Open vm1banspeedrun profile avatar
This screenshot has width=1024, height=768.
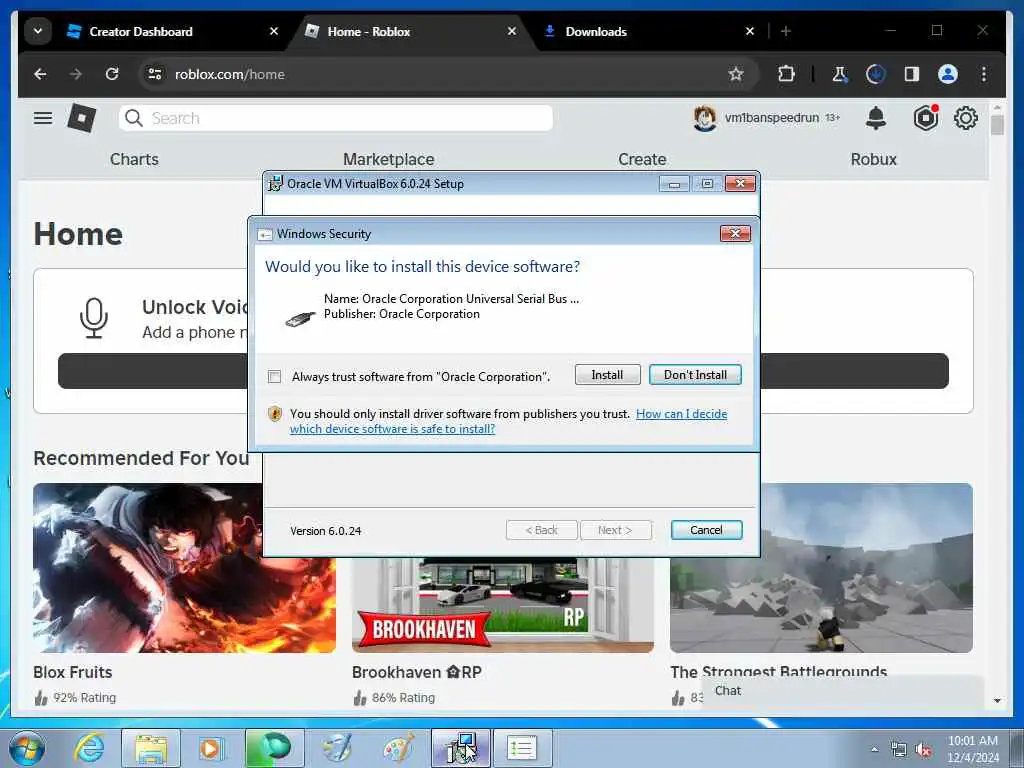click(x=705, y=118)
